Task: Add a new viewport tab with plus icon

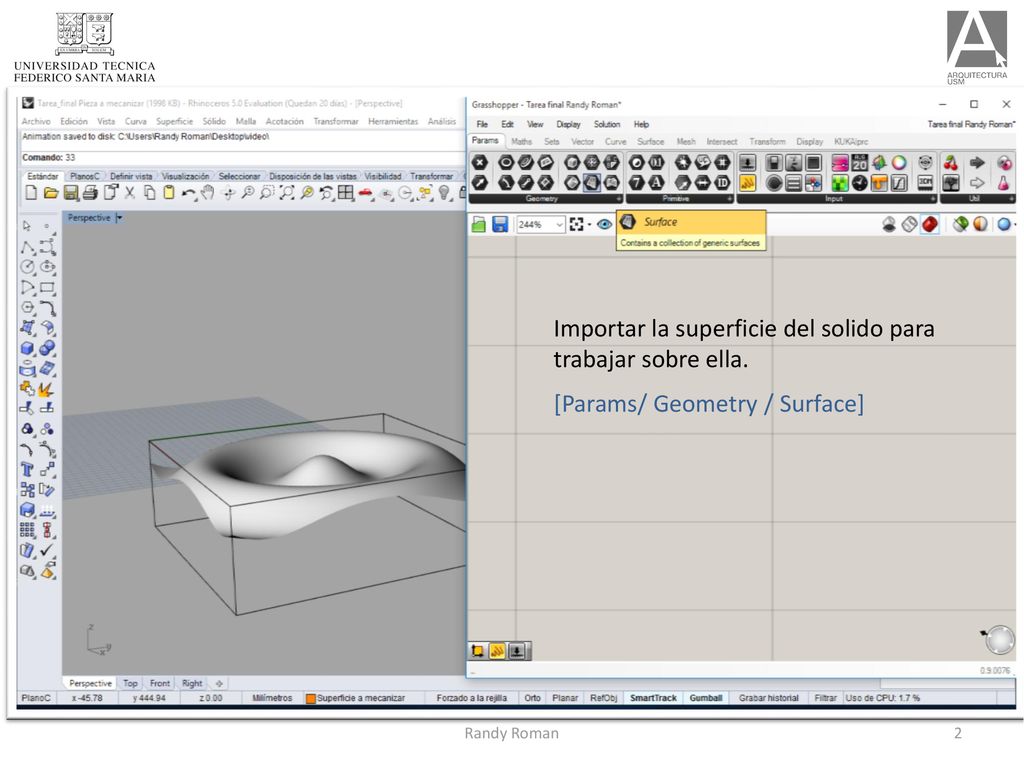Action: coord(219,683)
